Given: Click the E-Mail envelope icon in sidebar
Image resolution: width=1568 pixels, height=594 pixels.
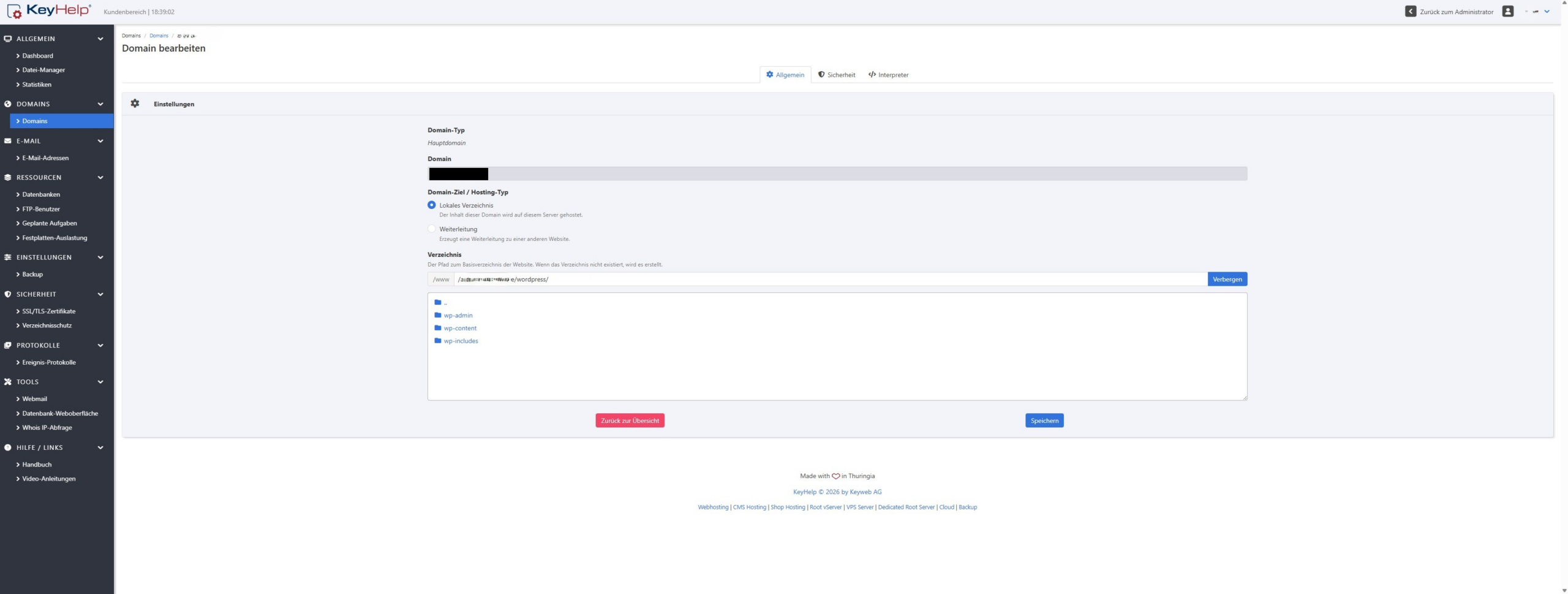Looking at the screenshot, I should [x=8, y=141].
